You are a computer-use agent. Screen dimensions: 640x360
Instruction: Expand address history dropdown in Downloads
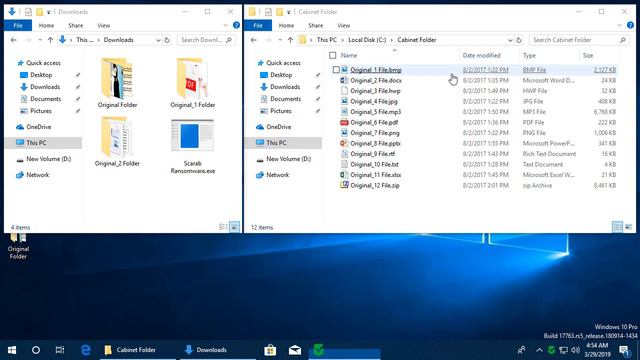point(158,40)
